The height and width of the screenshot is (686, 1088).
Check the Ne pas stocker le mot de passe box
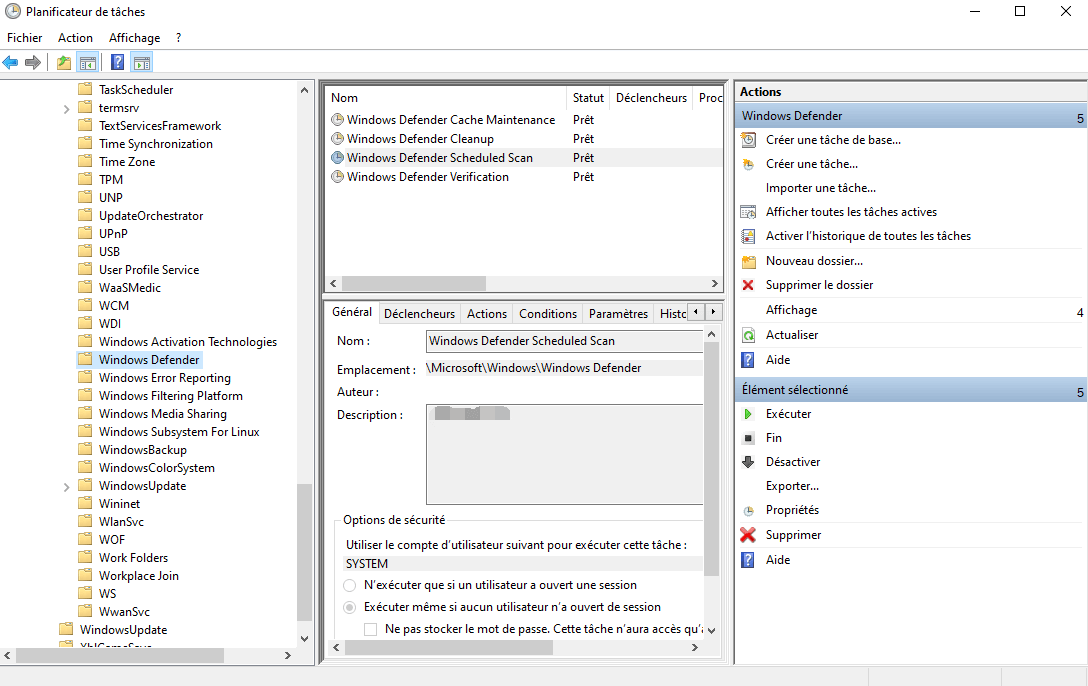[x=371, y=629]
